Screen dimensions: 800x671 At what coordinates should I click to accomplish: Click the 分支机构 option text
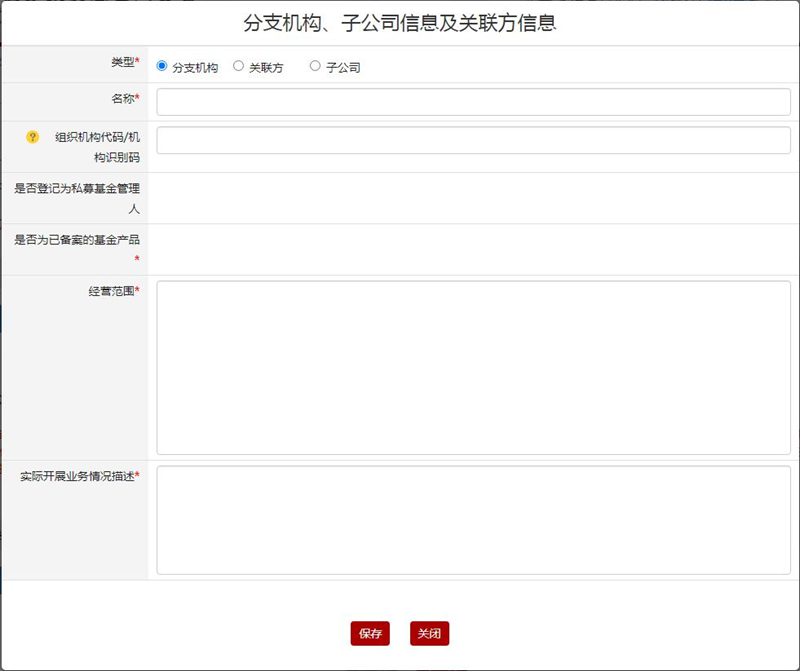[195, 68]
